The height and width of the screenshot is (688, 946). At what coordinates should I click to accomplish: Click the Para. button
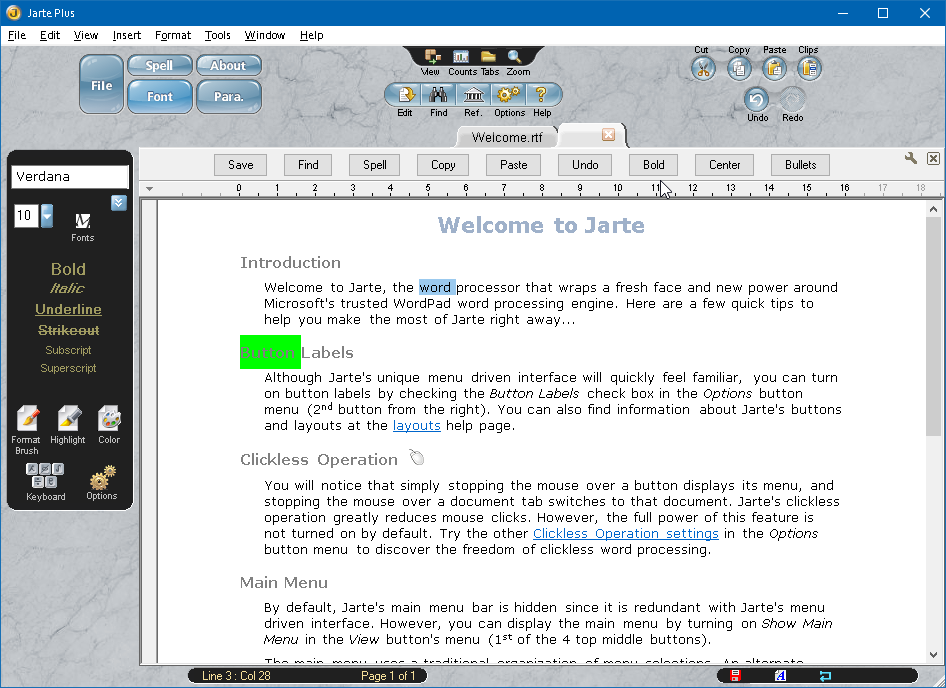228,97
